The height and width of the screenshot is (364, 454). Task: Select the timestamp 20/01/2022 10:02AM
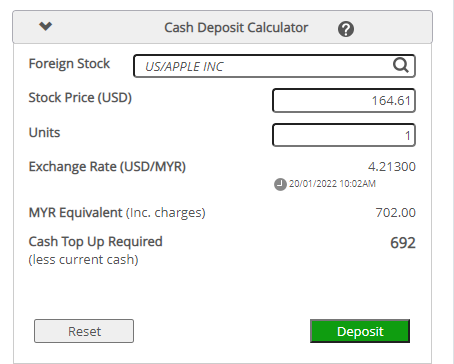tap(332, 184)
